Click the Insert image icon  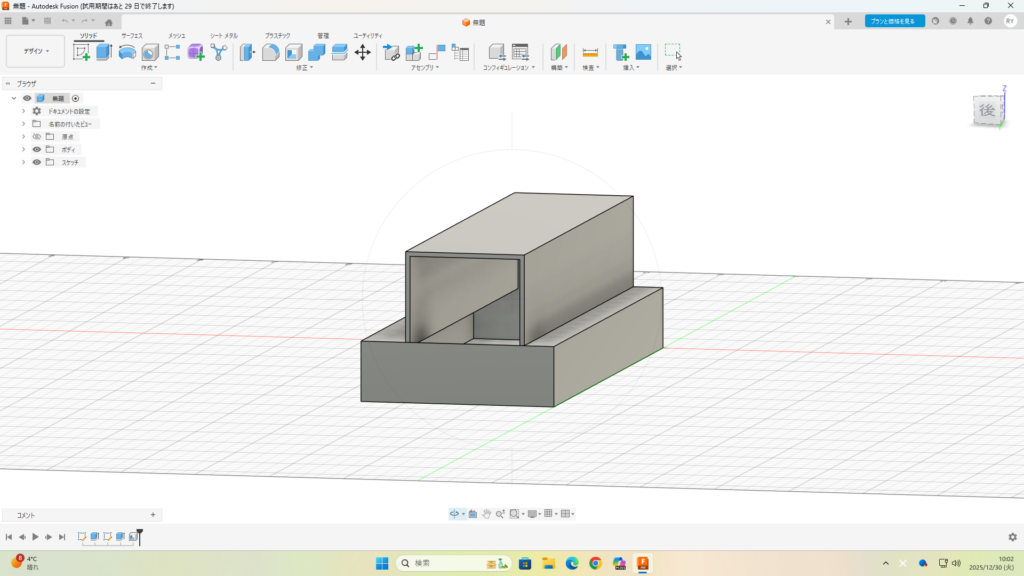(x=643, y=52)
